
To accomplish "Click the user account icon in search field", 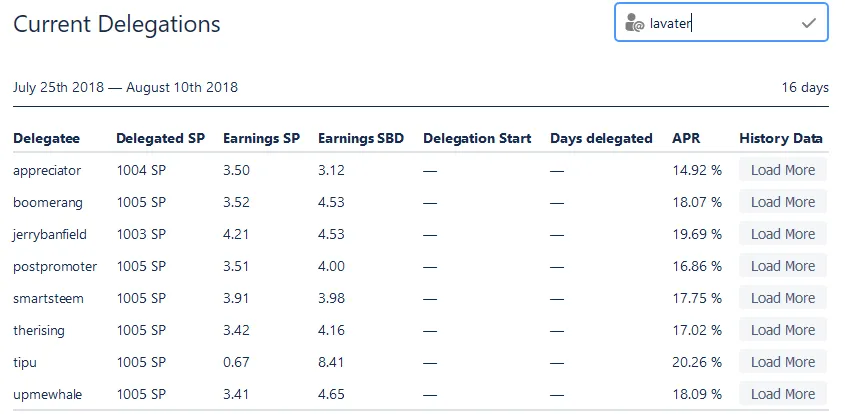I will [x=634, y=23].
